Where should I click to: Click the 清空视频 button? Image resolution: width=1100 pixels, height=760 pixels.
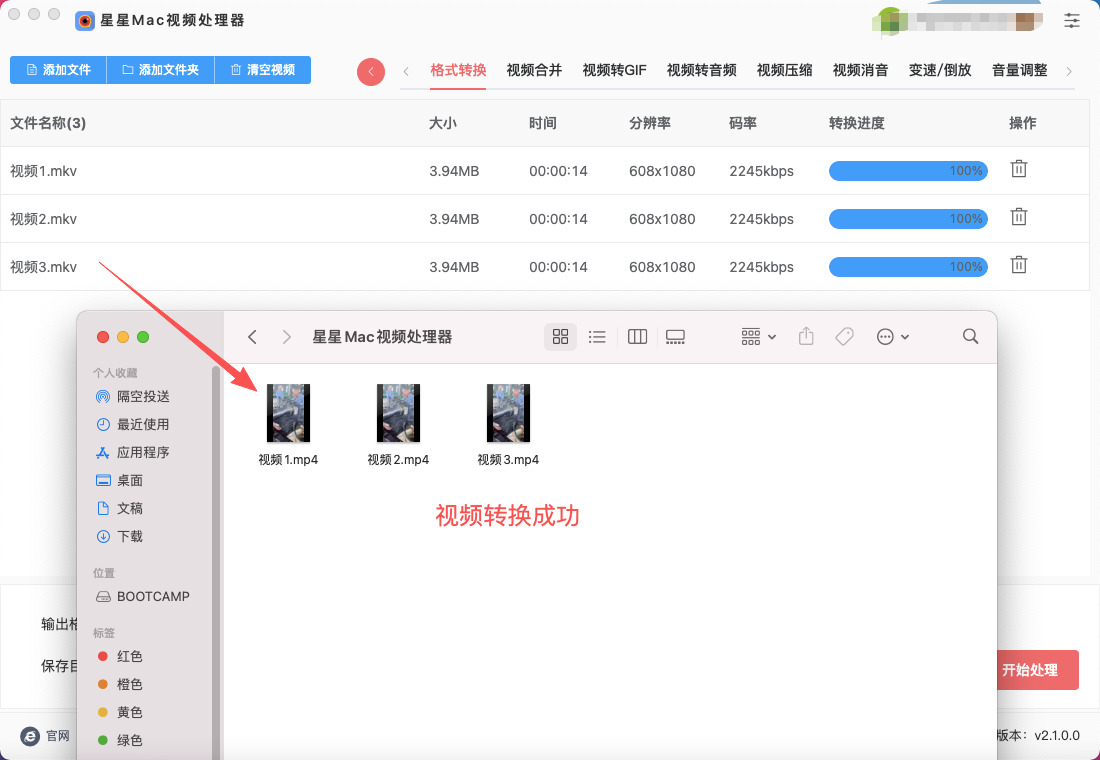(262, 70)
